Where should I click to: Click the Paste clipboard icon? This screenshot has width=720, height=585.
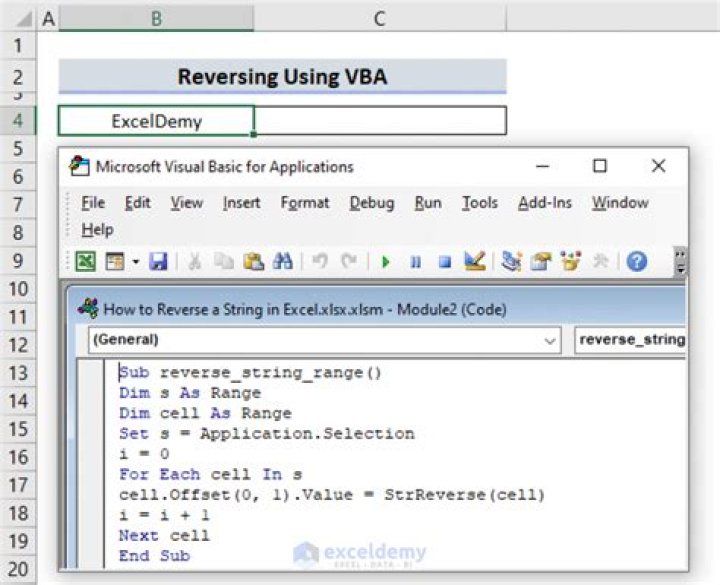pos(253,262)
